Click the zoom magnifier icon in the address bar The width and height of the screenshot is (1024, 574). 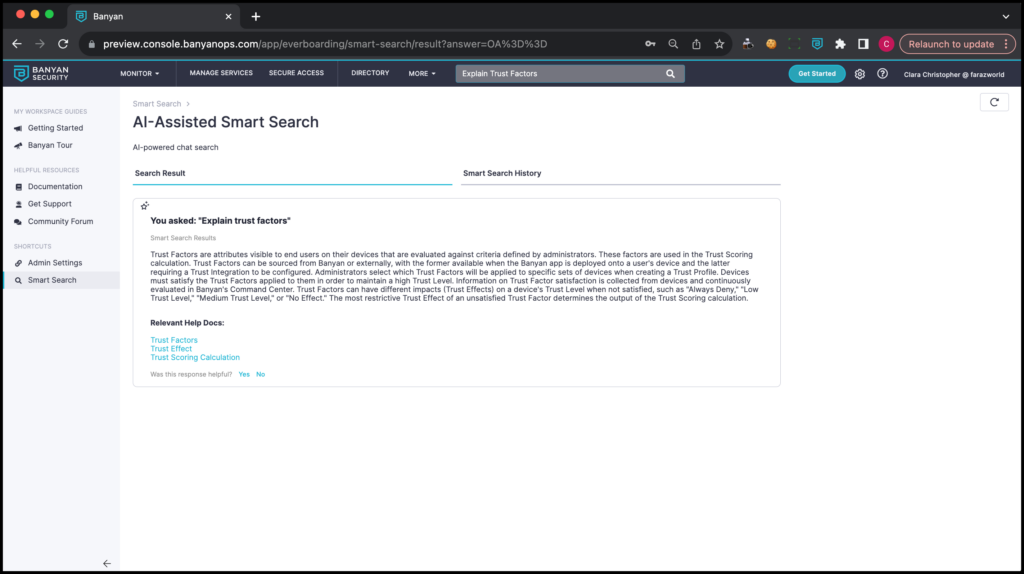(673, 44)
